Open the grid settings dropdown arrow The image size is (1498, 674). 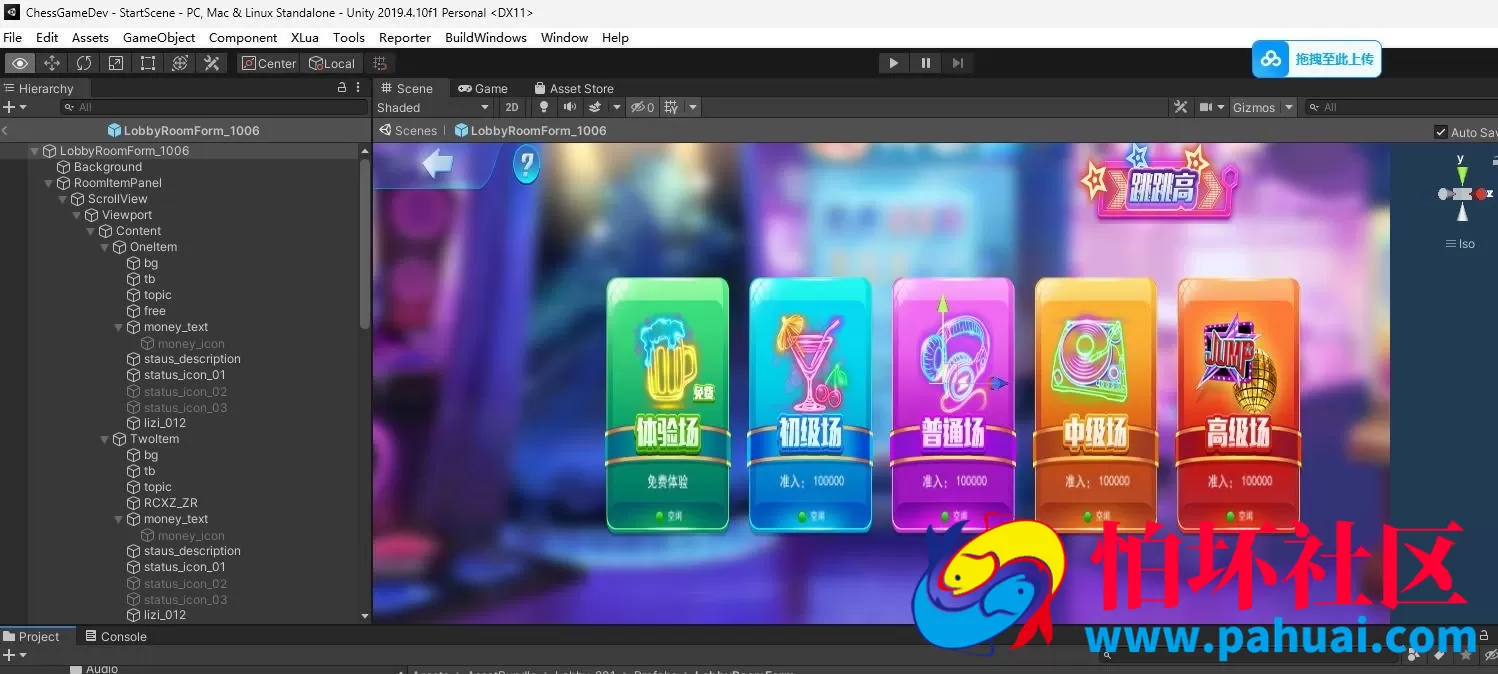[693, 107]
